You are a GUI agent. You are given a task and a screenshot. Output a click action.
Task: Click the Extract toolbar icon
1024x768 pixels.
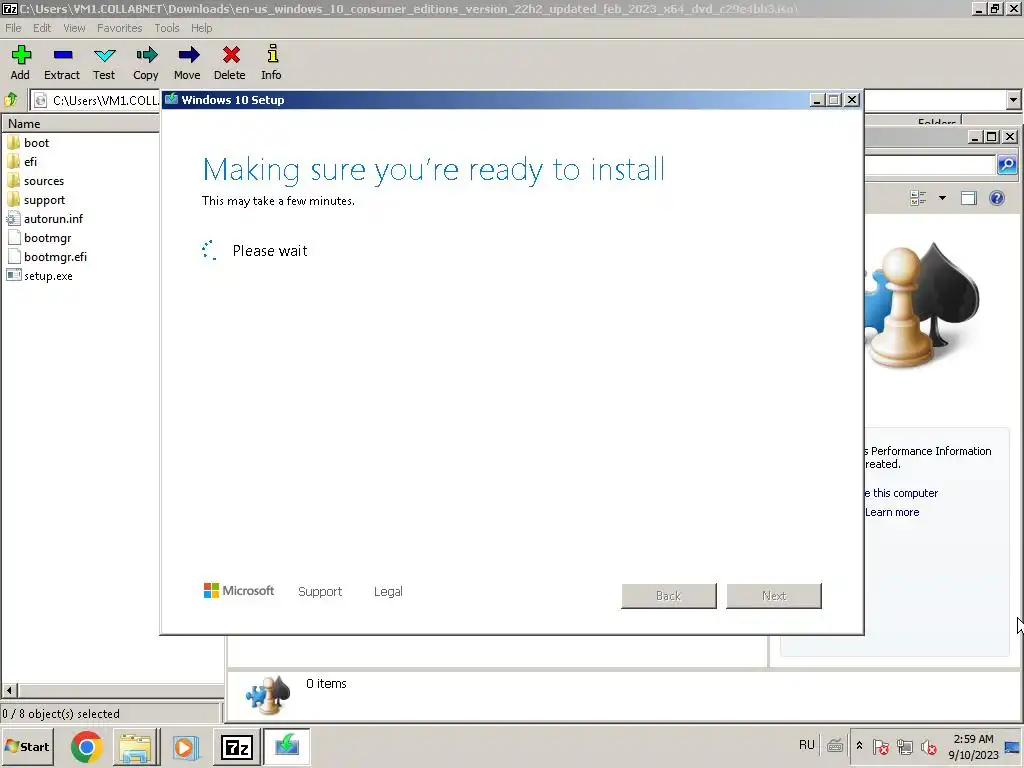pyautogui.click(x=62, y=63)
